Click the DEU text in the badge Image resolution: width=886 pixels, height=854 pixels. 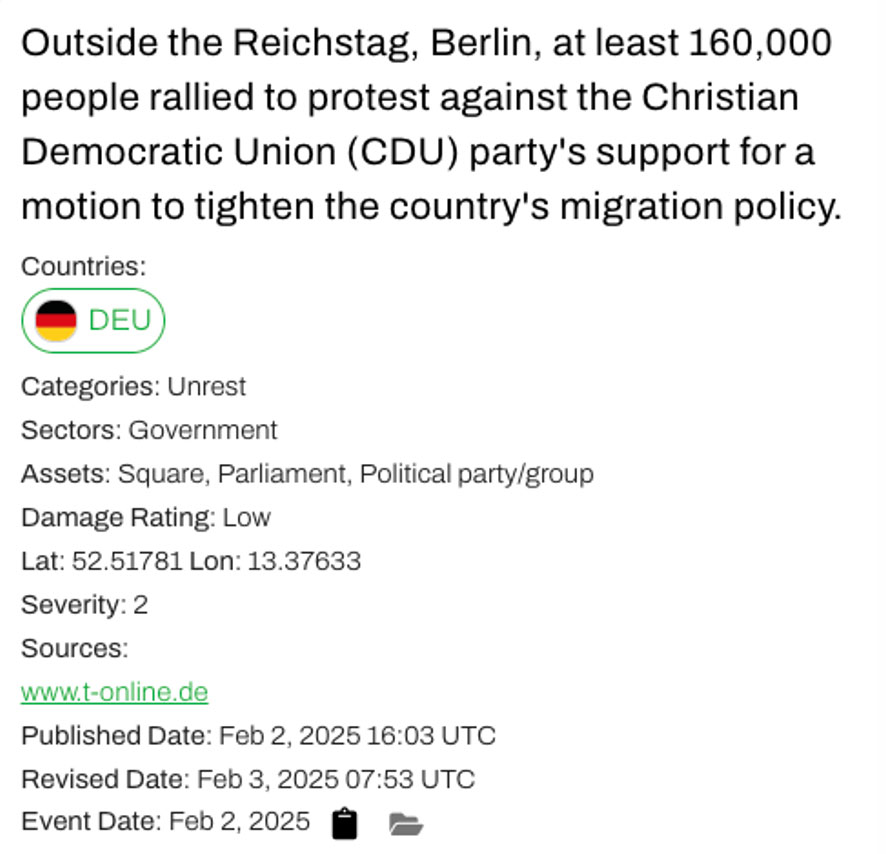coord(120,320)
